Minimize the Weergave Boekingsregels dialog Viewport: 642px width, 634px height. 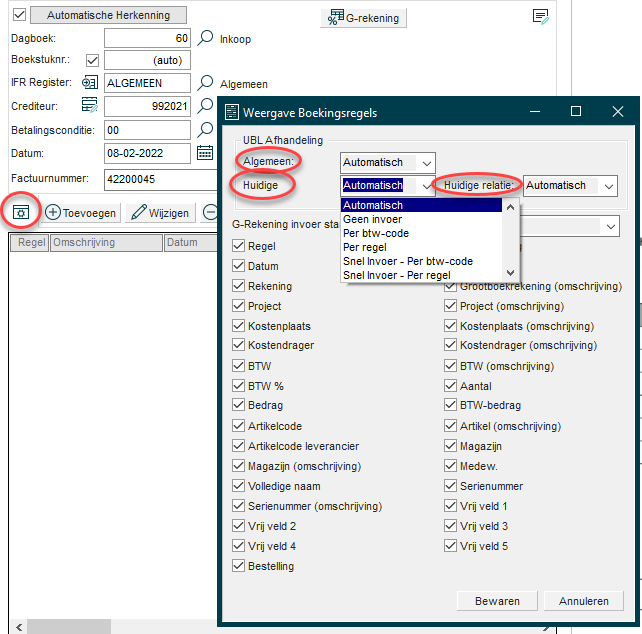535,111
